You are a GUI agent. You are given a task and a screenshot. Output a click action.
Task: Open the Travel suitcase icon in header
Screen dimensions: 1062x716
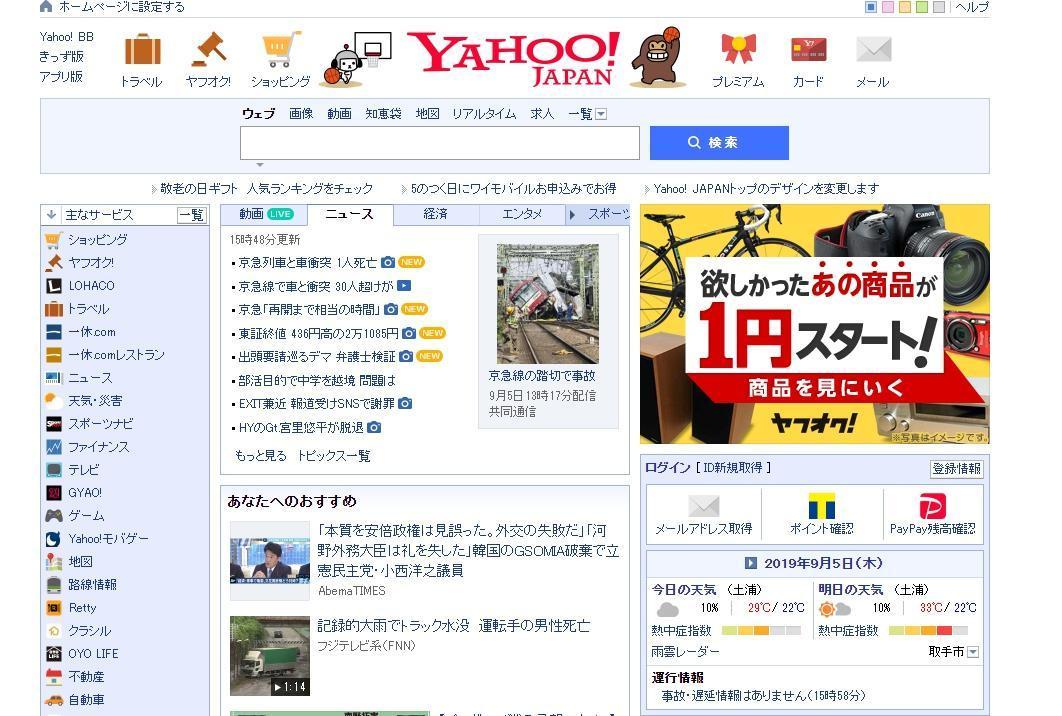tap(143, 50)
